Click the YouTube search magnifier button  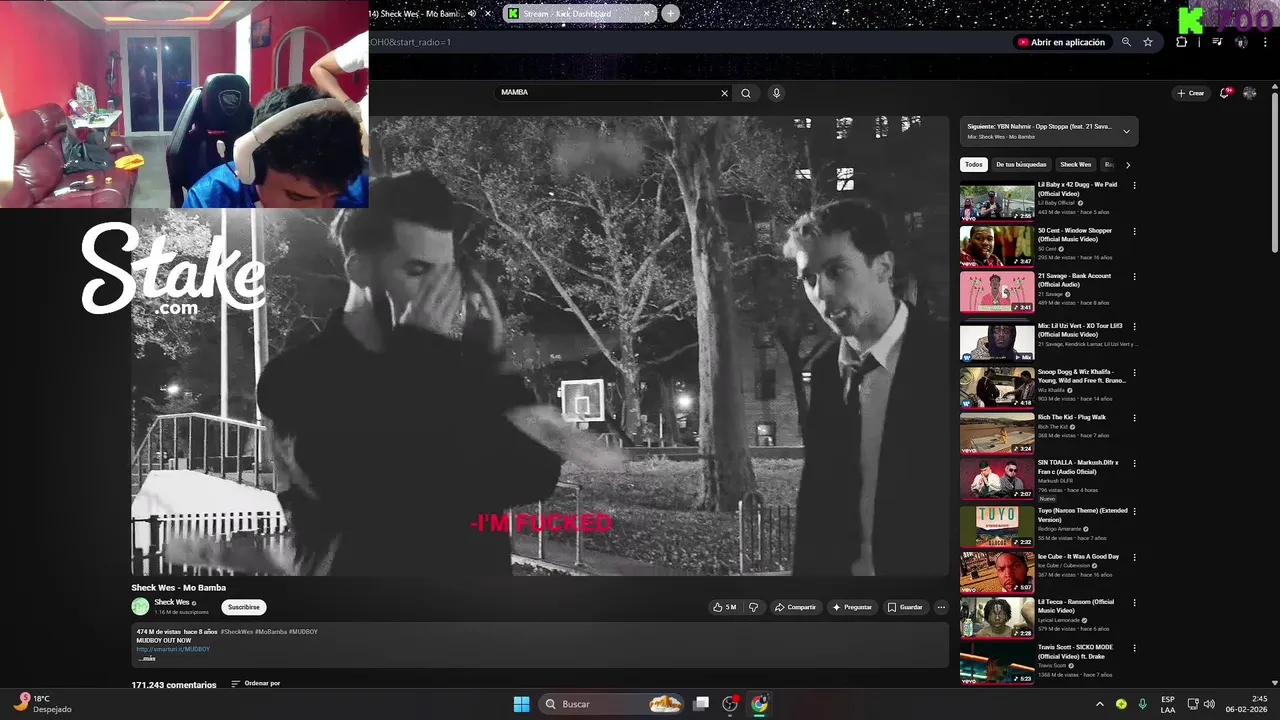coord(746,93)
